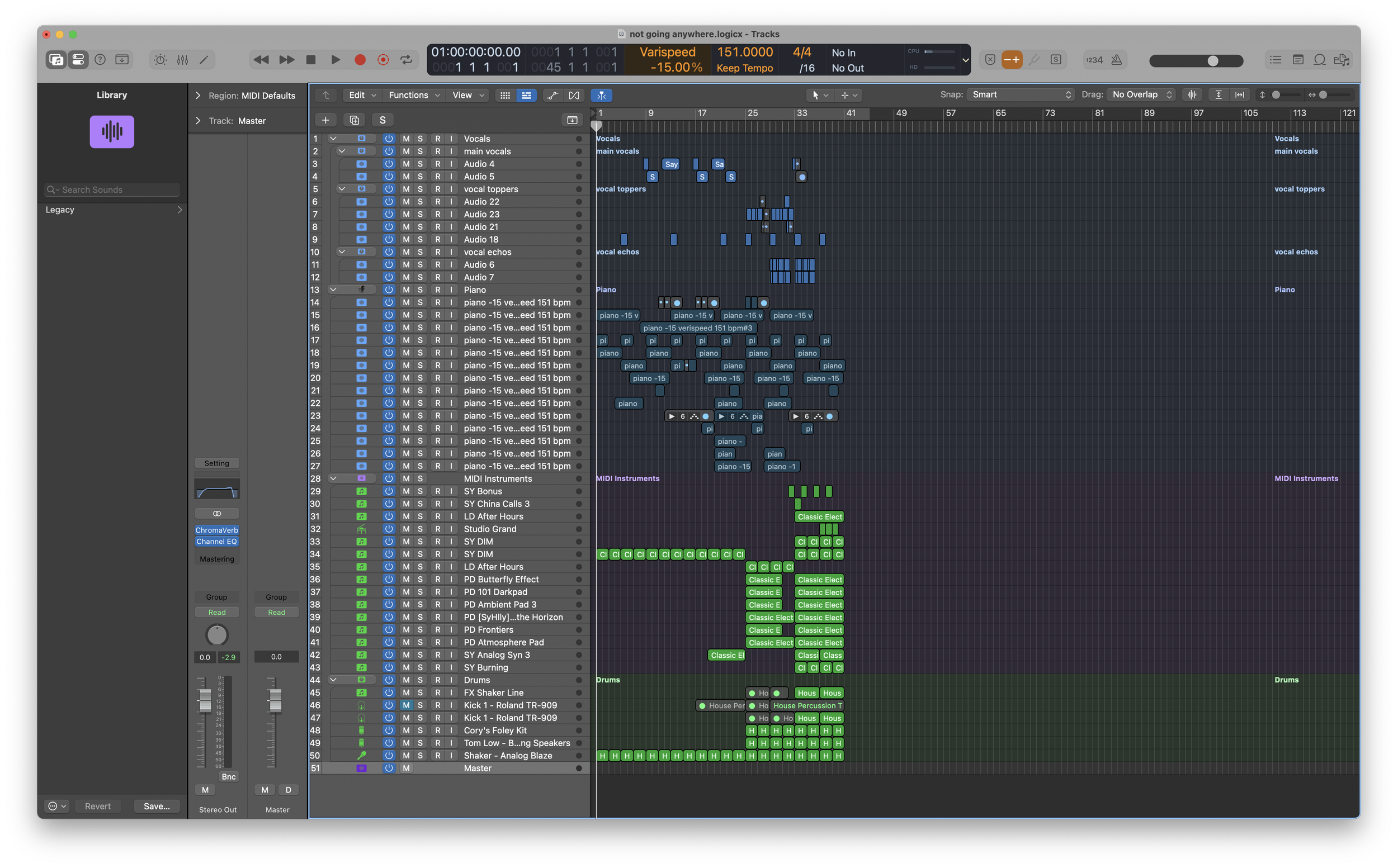
Task: Toggle power on SY Bonus track
Action: [x=389, y=491]
